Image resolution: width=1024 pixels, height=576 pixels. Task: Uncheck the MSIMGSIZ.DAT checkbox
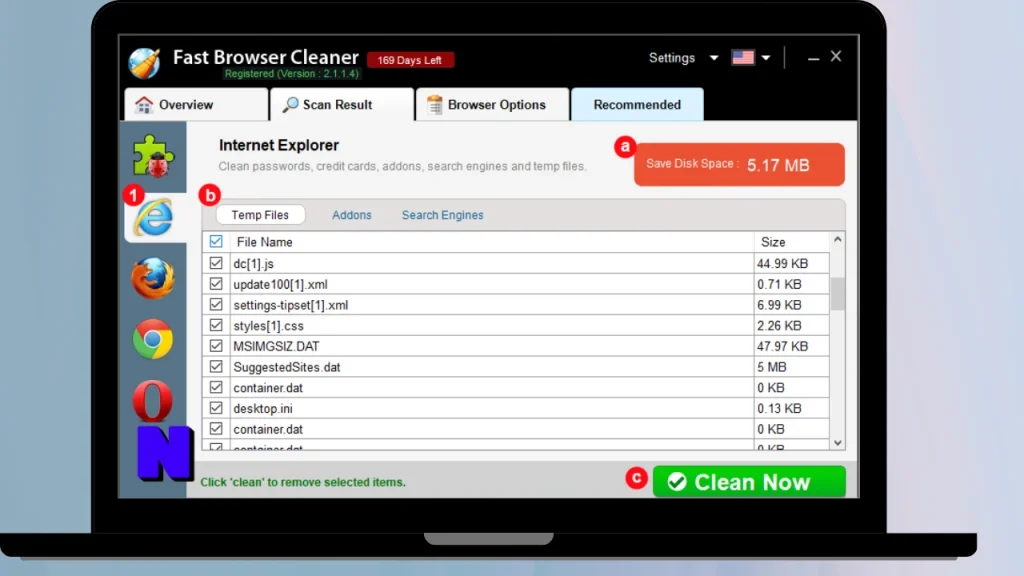(x=216, y=345)
